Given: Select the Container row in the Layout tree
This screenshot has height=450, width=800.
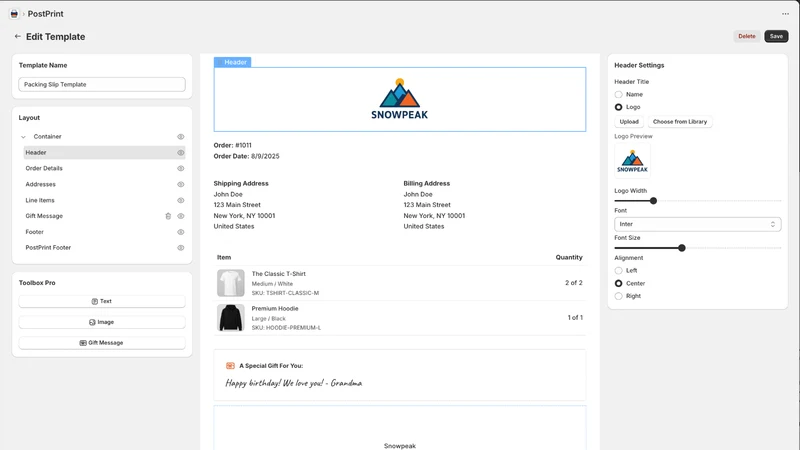Looking at the screenshot, I should [x=102, y=137].
